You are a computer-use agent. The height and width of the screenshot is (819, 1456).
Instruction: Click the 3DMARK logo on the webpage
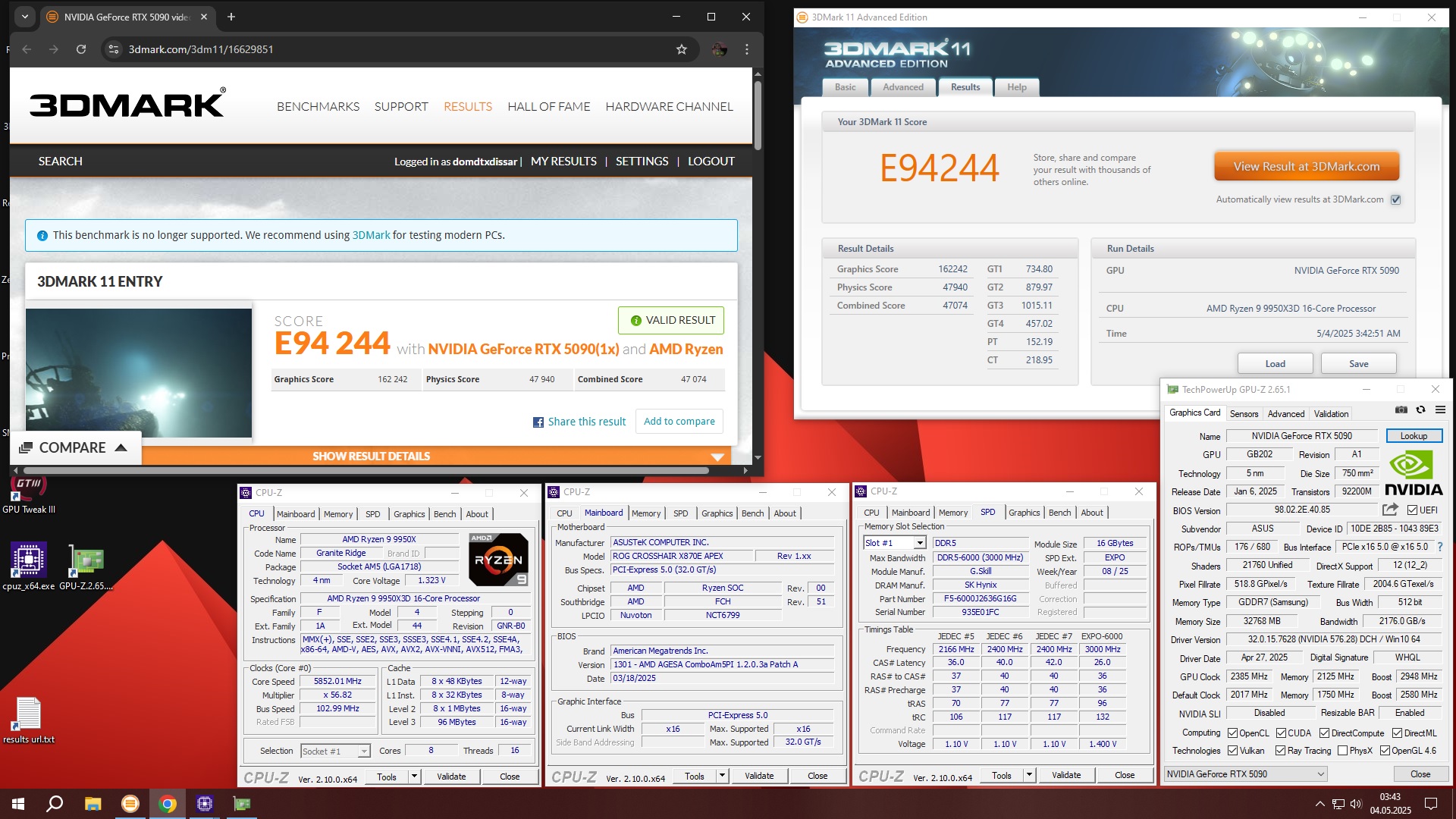click(x=127, y=103)
